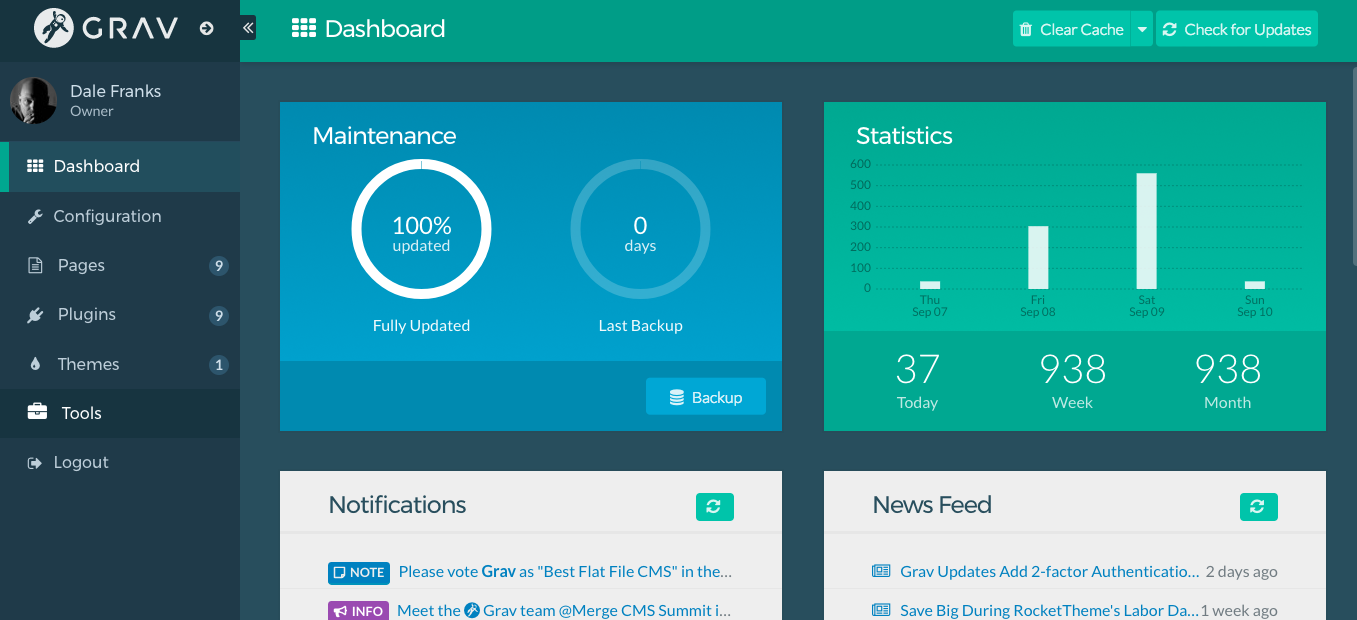
Task: Click news icon beside Grav Updates item
Action: [881, 572]
